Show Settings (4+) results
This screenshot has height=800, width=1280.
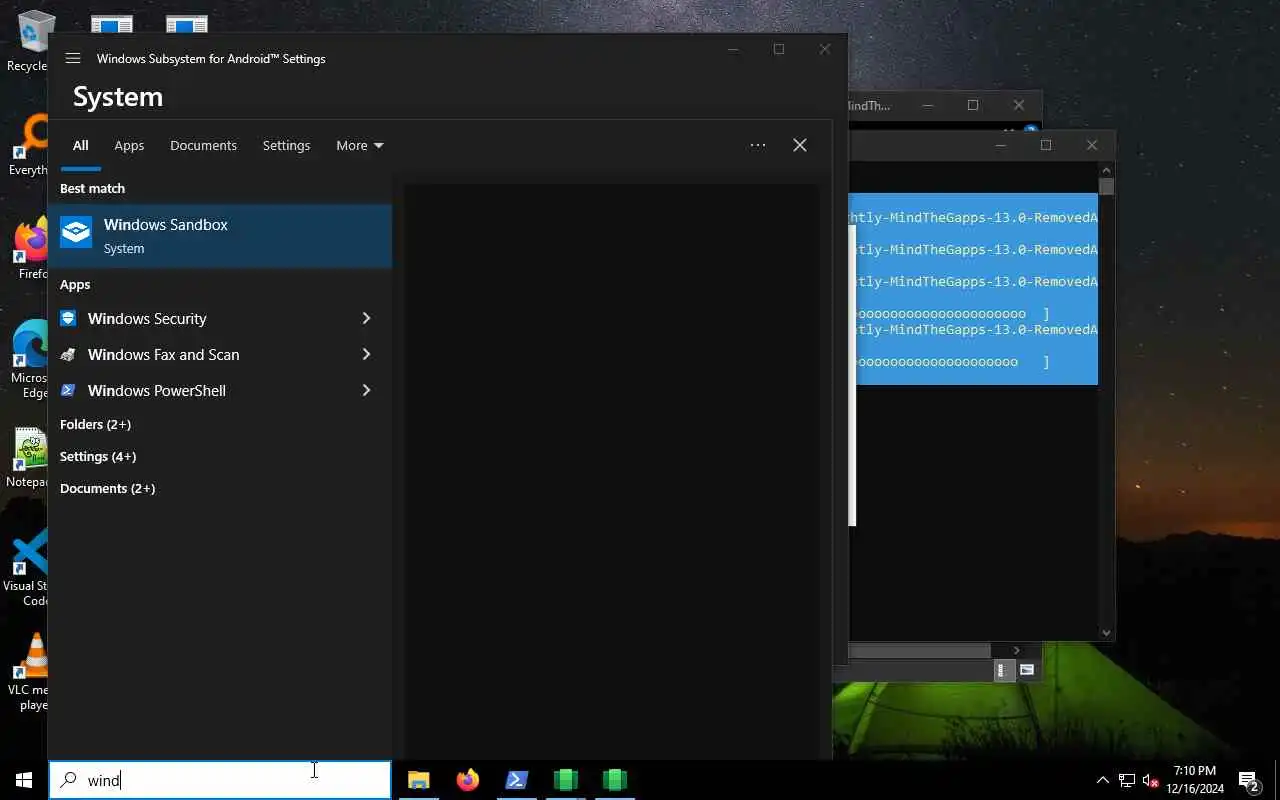click(x=98, y=456)
